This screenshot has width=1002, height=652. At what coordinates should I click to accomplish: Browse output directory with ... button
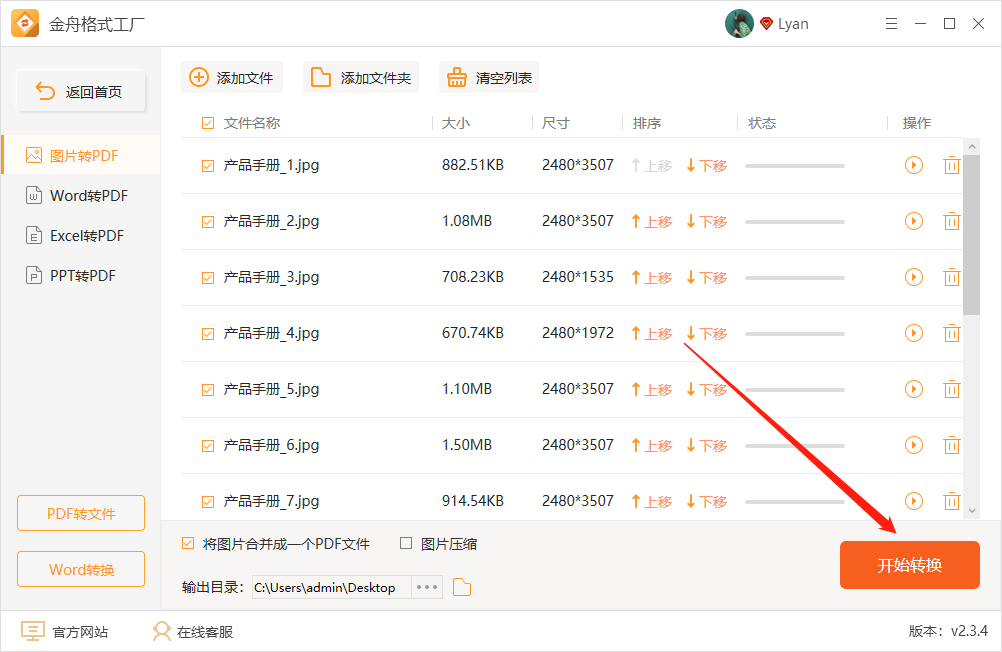[x=427, y=587]
